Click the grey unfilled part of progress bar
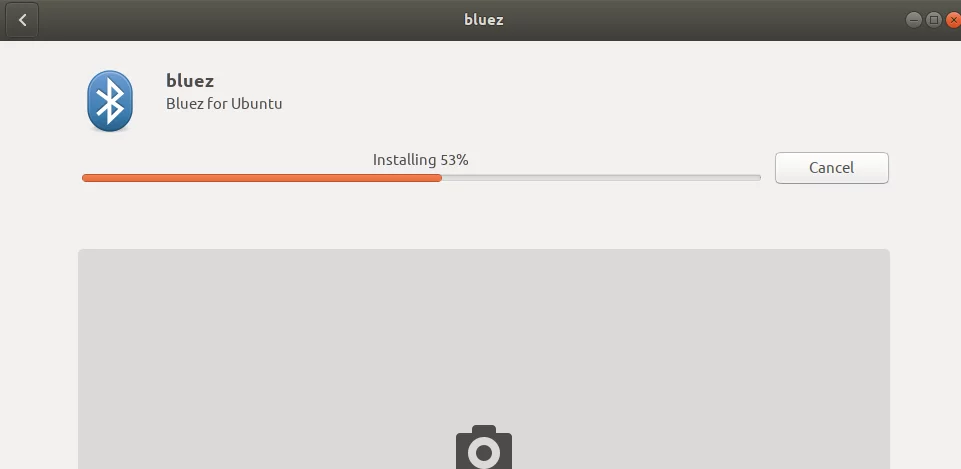This screenshot has height=469, width=961. (601, 178)
